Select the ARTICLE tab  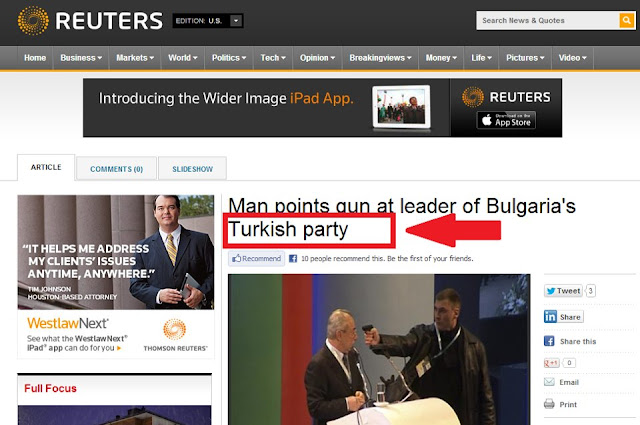point(46,167)
